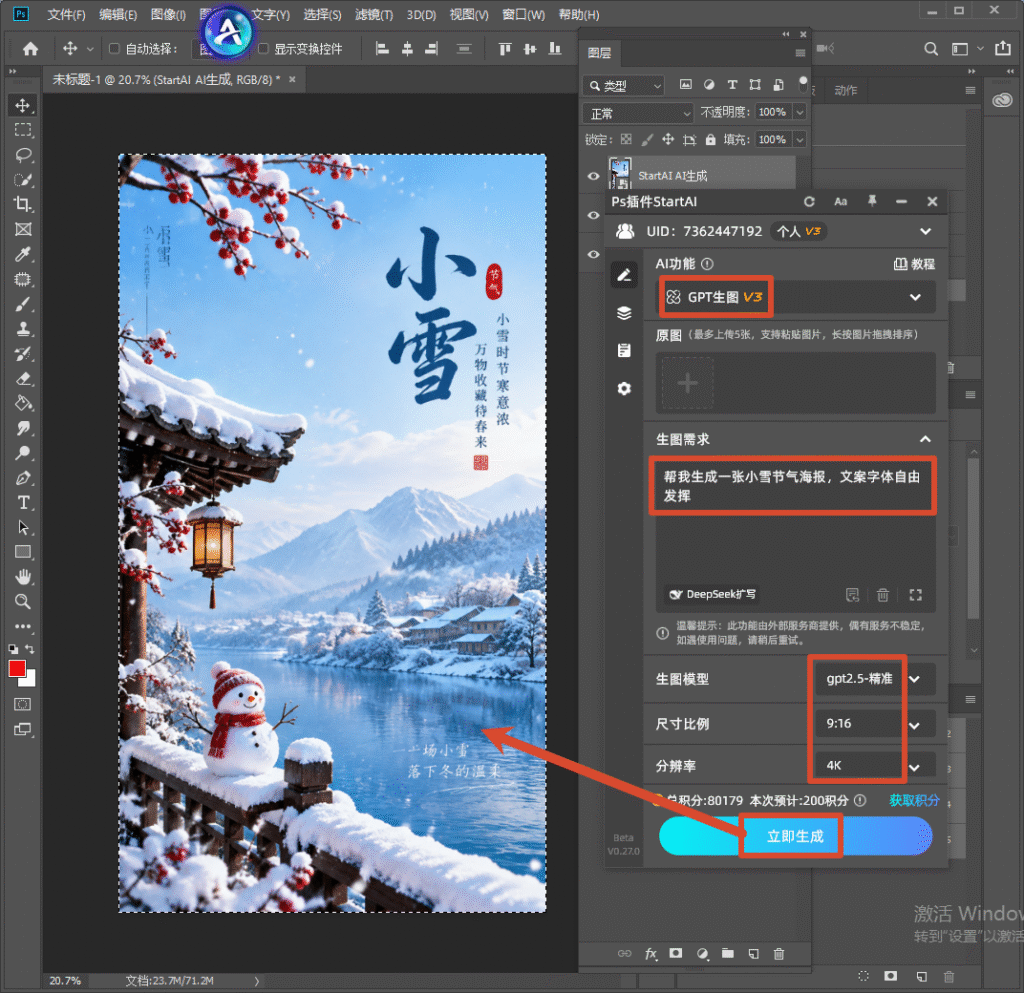This screenshot has width=1024, height=993.
Task: Select the Hand tool
Action: tap(23, 577)
